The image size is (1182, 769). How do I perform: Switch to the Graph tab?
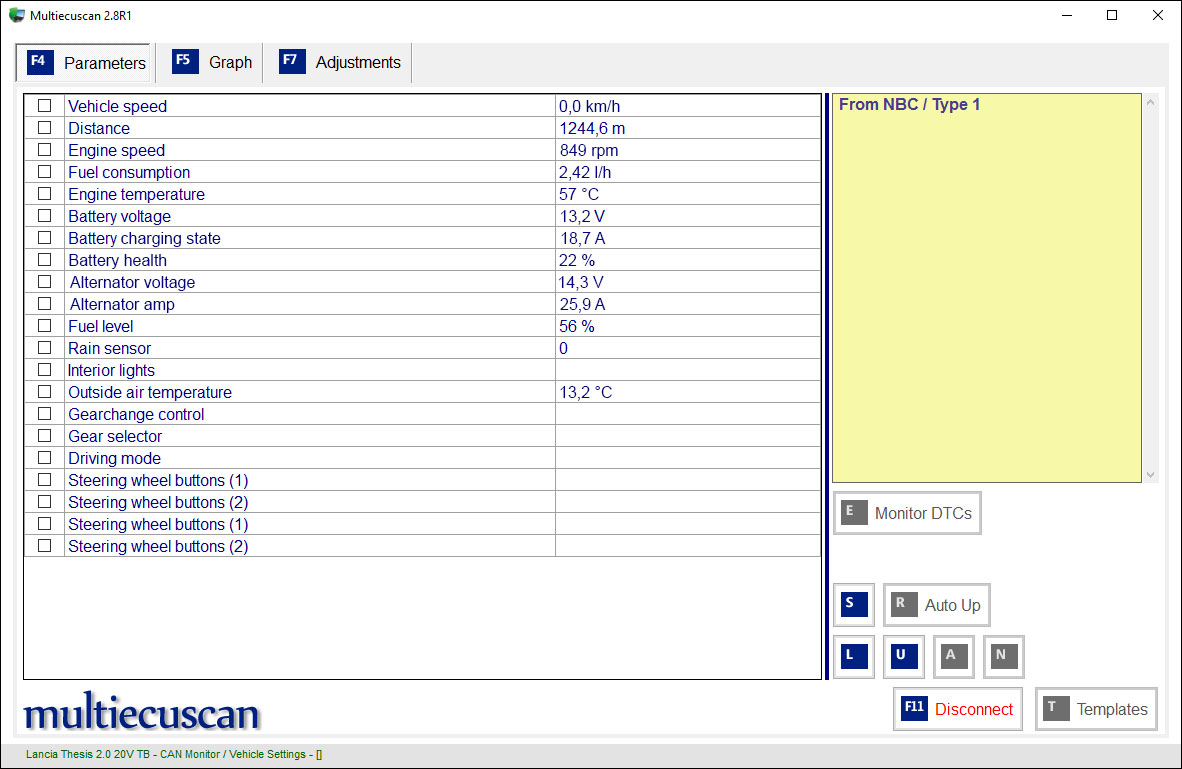coord(212,63)
